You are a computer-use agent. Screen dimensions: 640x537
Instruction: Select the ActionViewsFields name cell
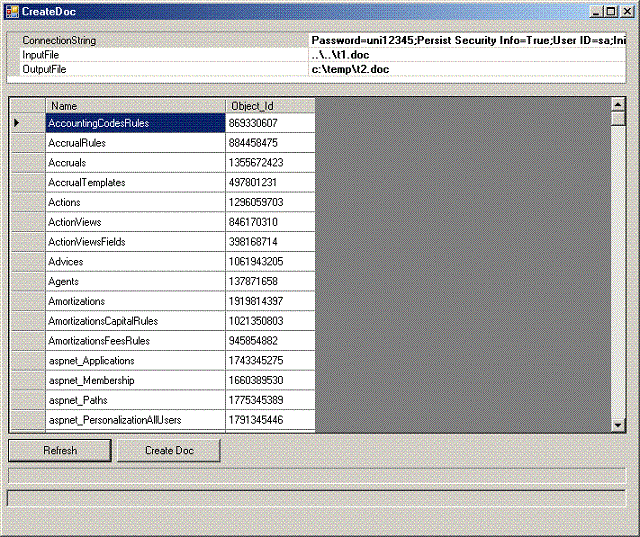point(136,242)
